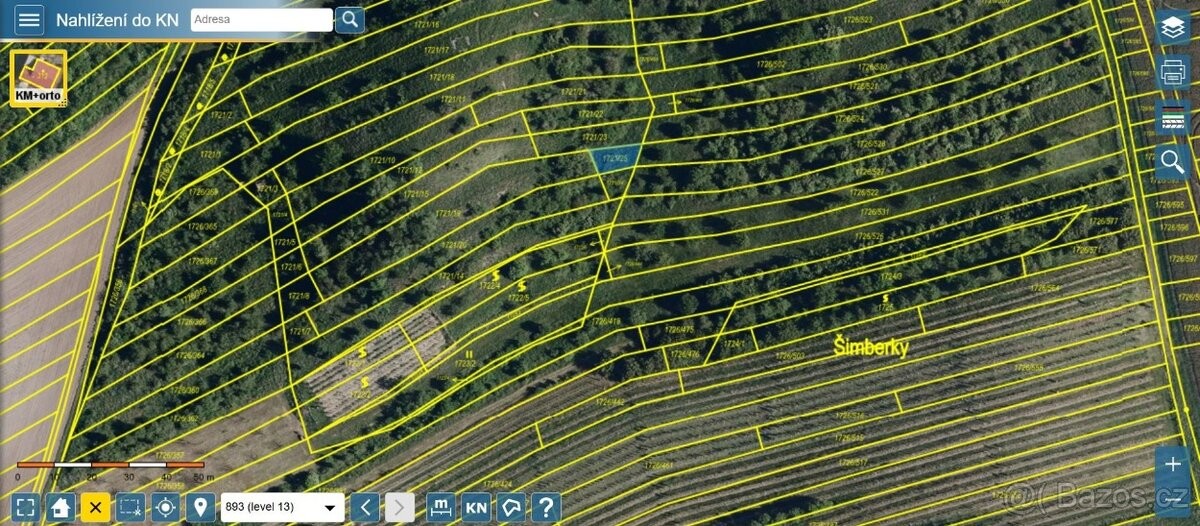The width and height of the screenshot is (1200, 526).
Task: Click parcel label 1726/531
Action: coord(873,212)
